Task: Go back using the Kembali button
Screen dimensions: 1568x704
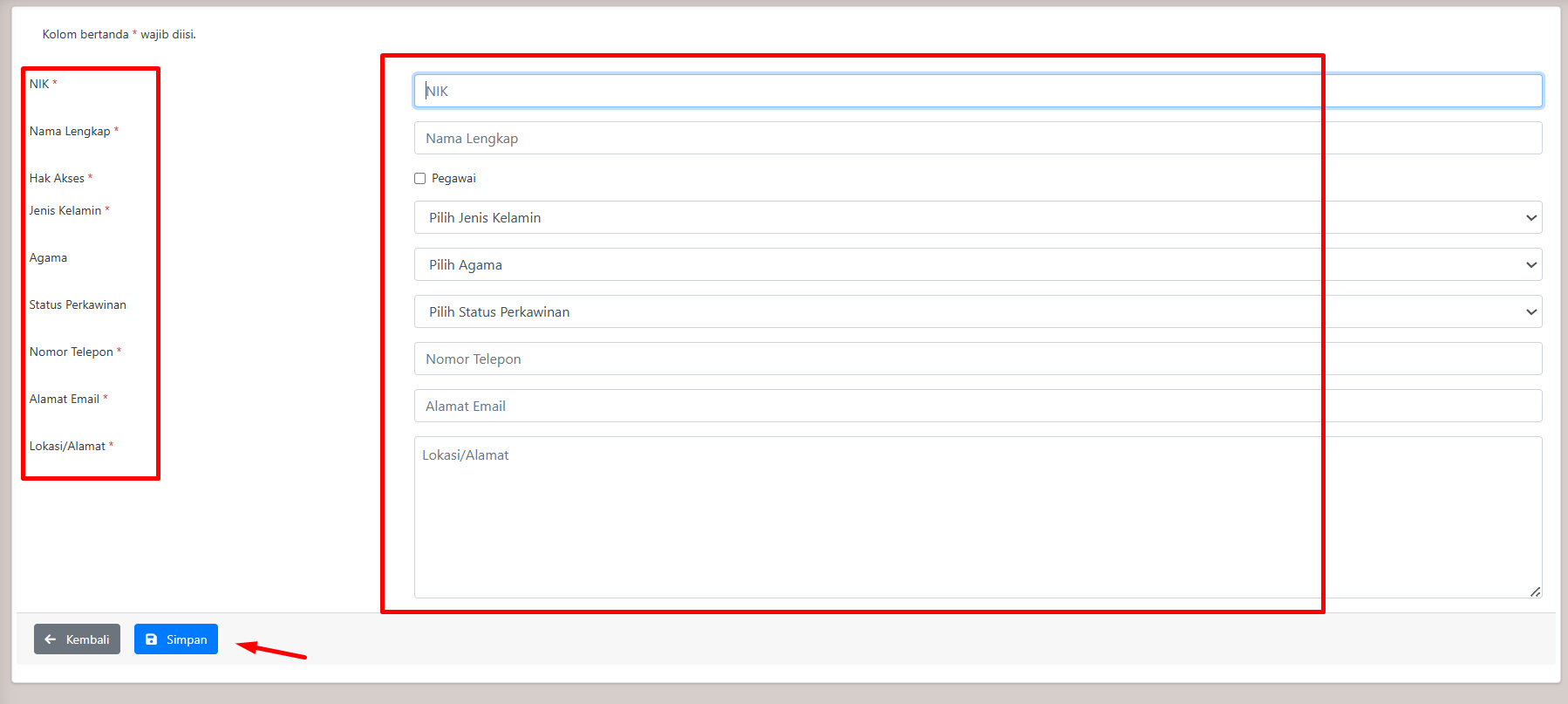Action: 78,639
